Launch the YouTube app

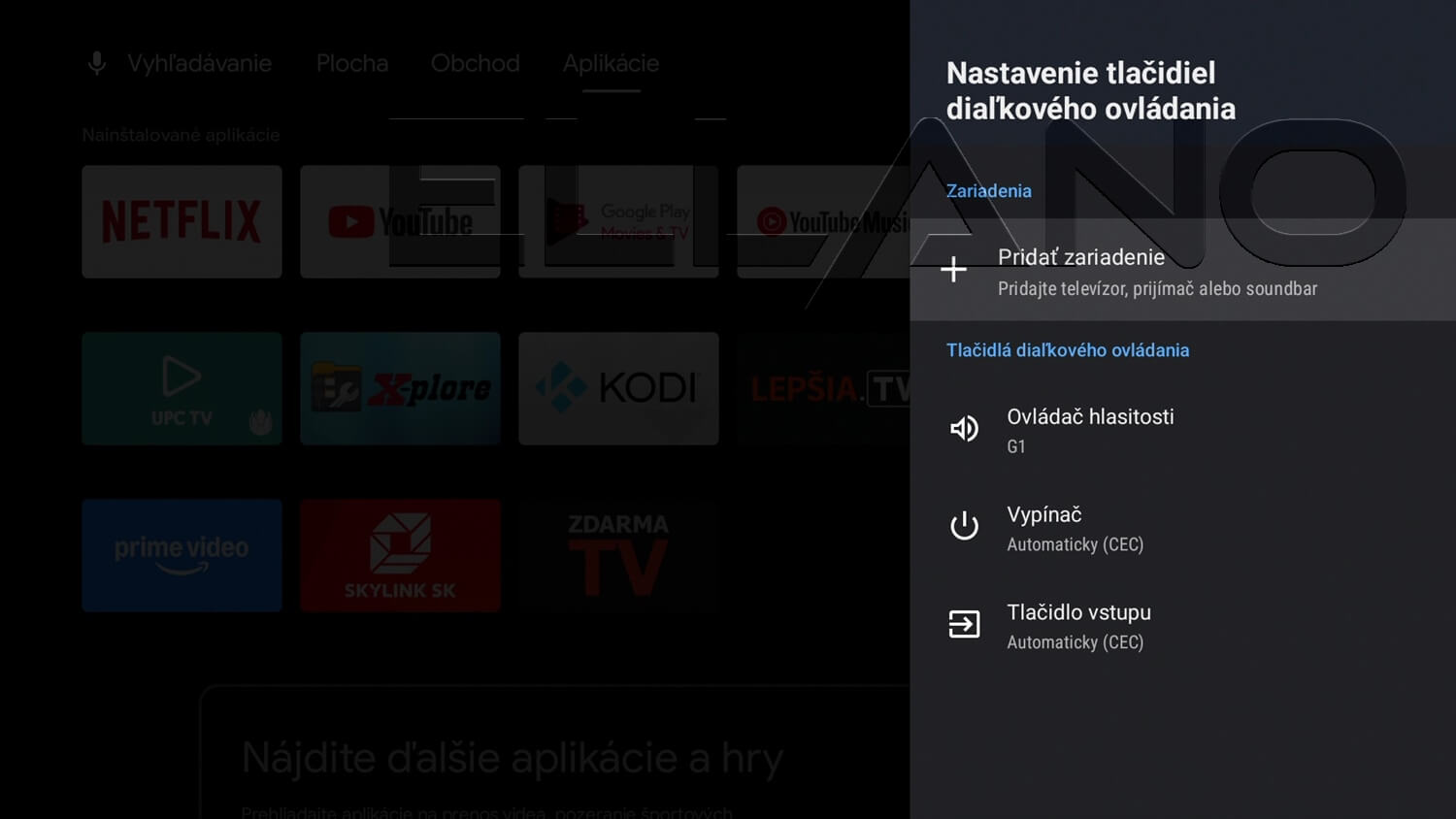coord(400,222)
